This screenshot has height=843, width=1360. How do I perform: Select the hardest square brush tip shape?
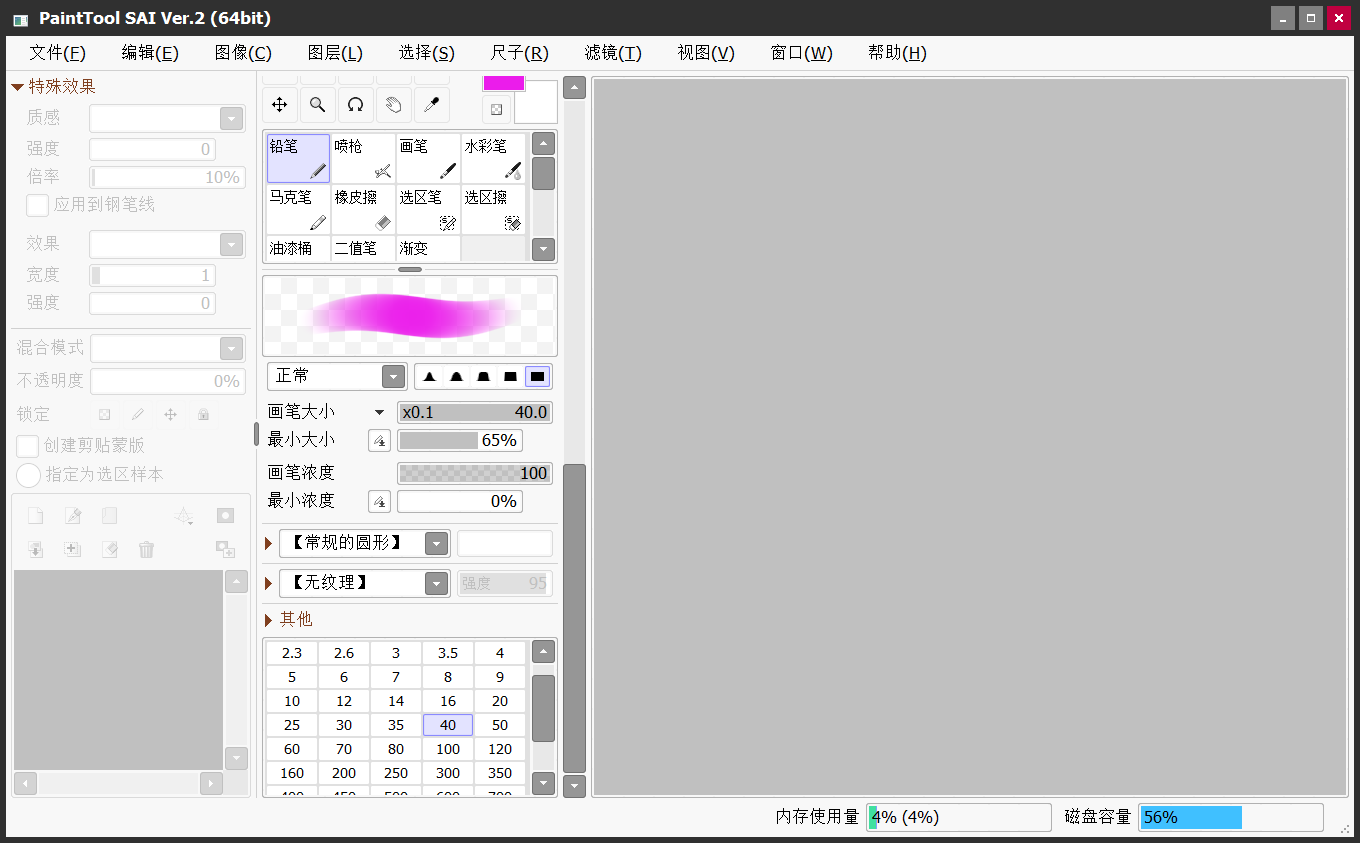click(537, 376)
